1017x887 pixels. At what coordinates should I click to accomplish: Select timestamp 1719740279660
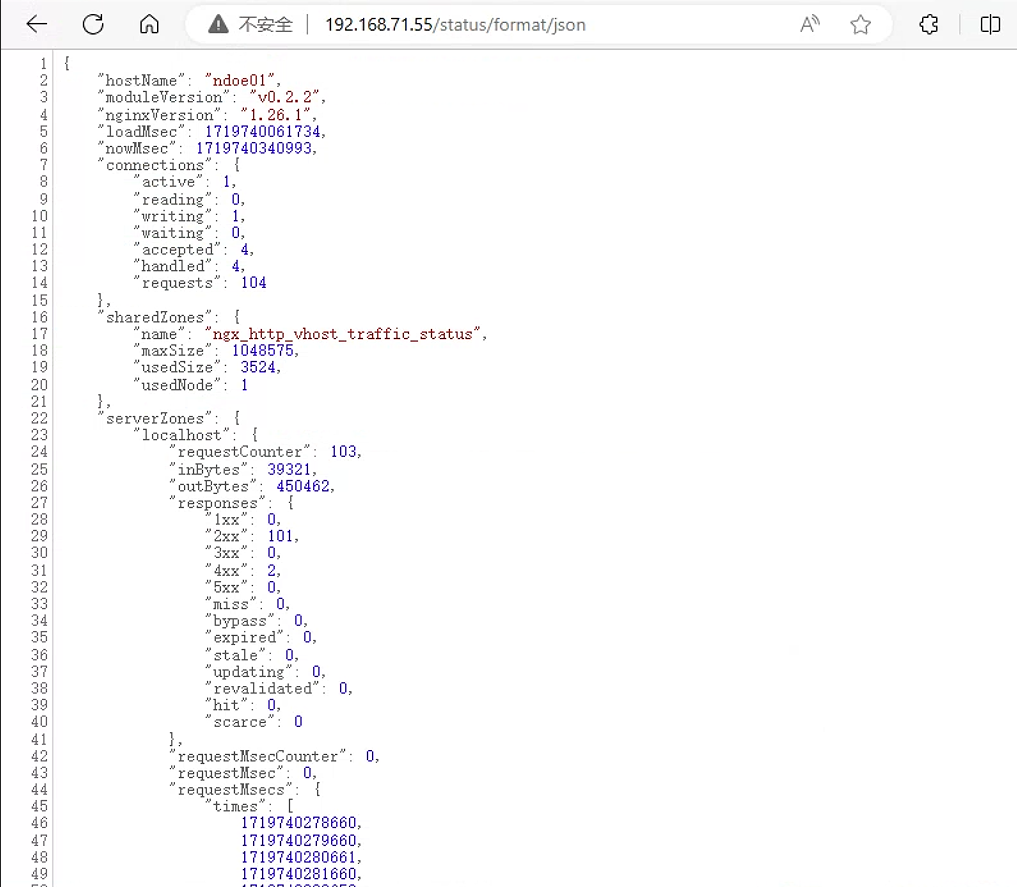(x=298, y=841)
